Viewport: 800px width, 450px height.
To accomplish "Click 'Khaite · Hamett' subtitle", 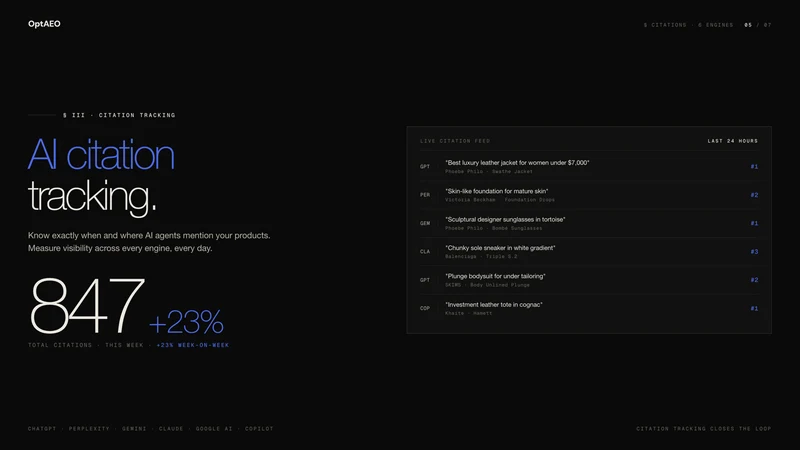I will (468, 313).
